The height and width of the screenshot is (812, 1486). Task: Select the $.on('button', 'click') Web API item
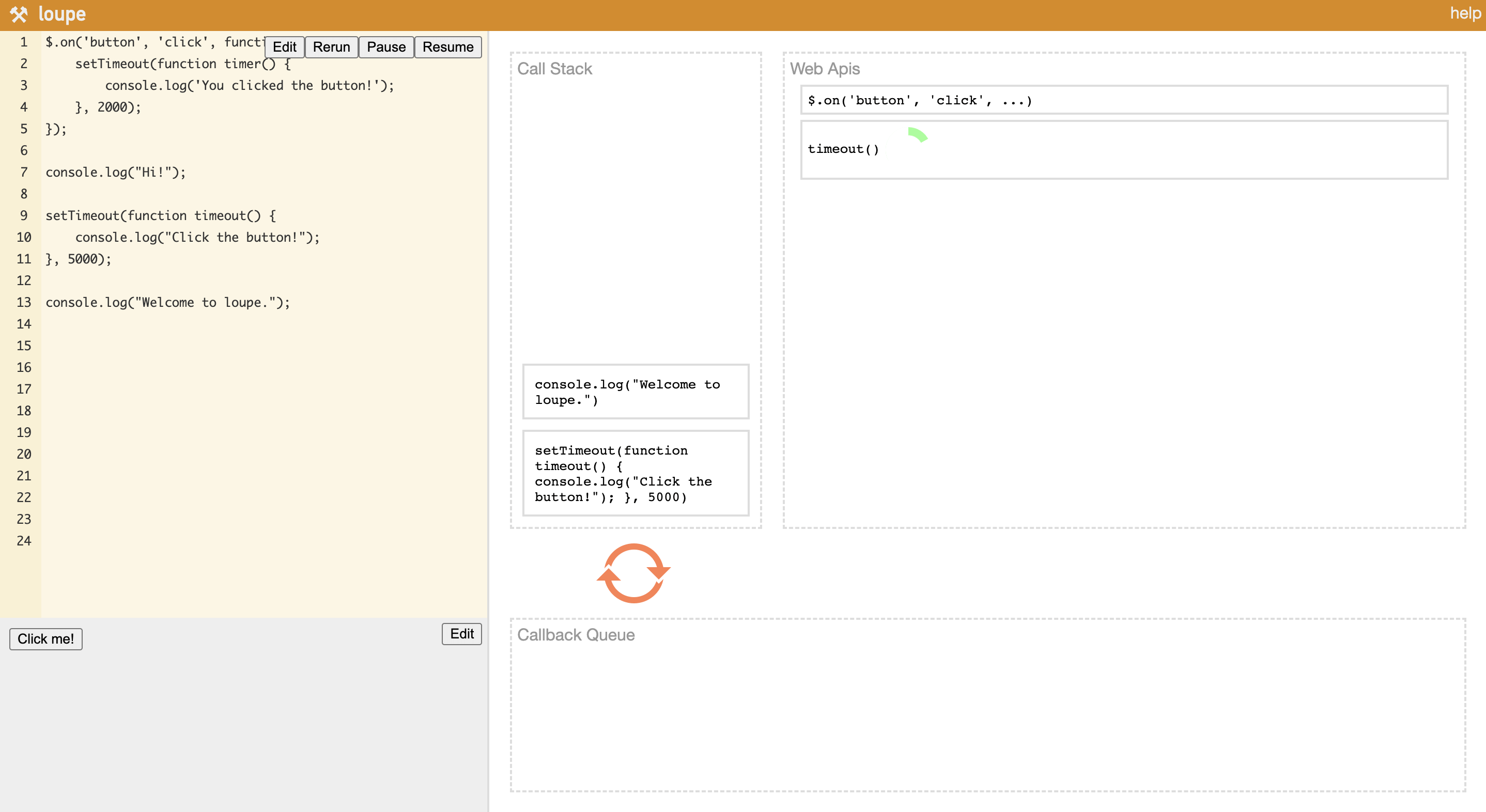pyautogui.click(x=1123, y=100)
